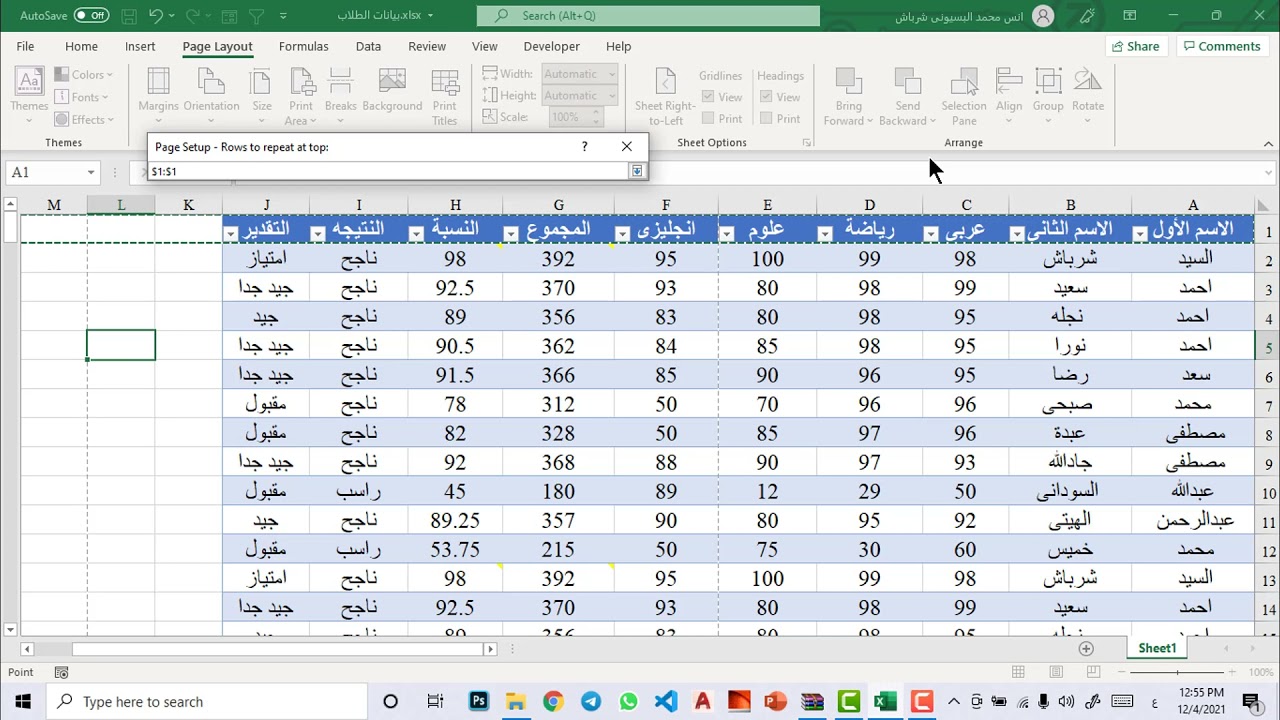Click the Selection Pane icon
Screen dimensions: 1280x720
[x=964, y=96]
